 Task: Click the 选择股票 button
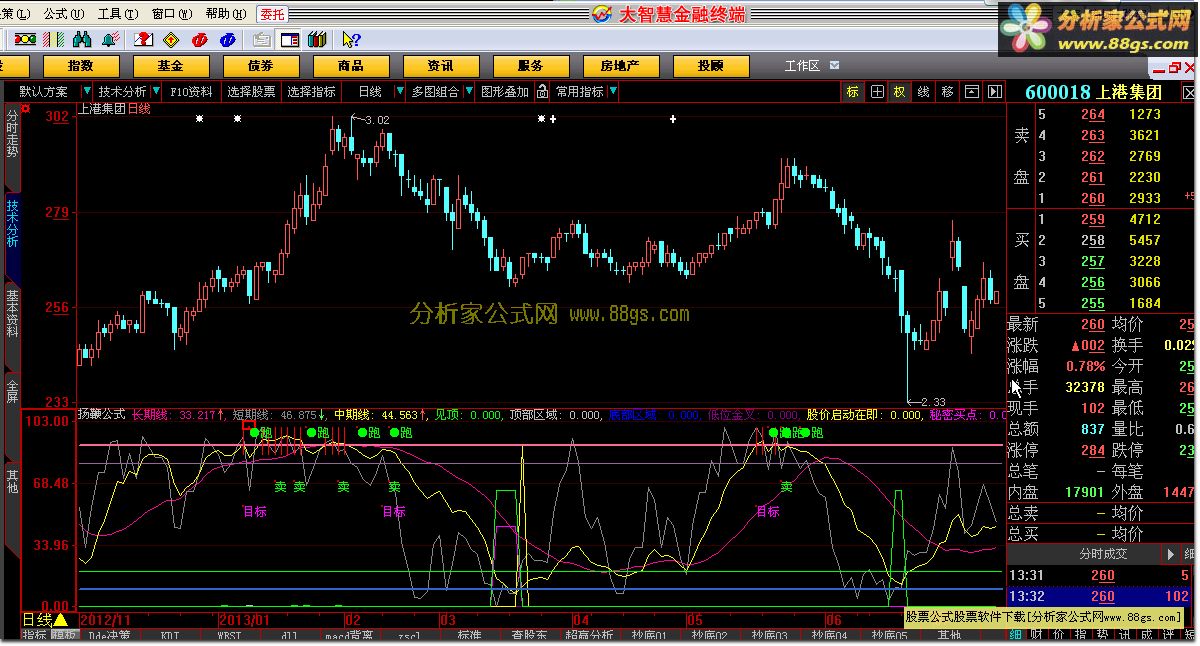[251, 91]
